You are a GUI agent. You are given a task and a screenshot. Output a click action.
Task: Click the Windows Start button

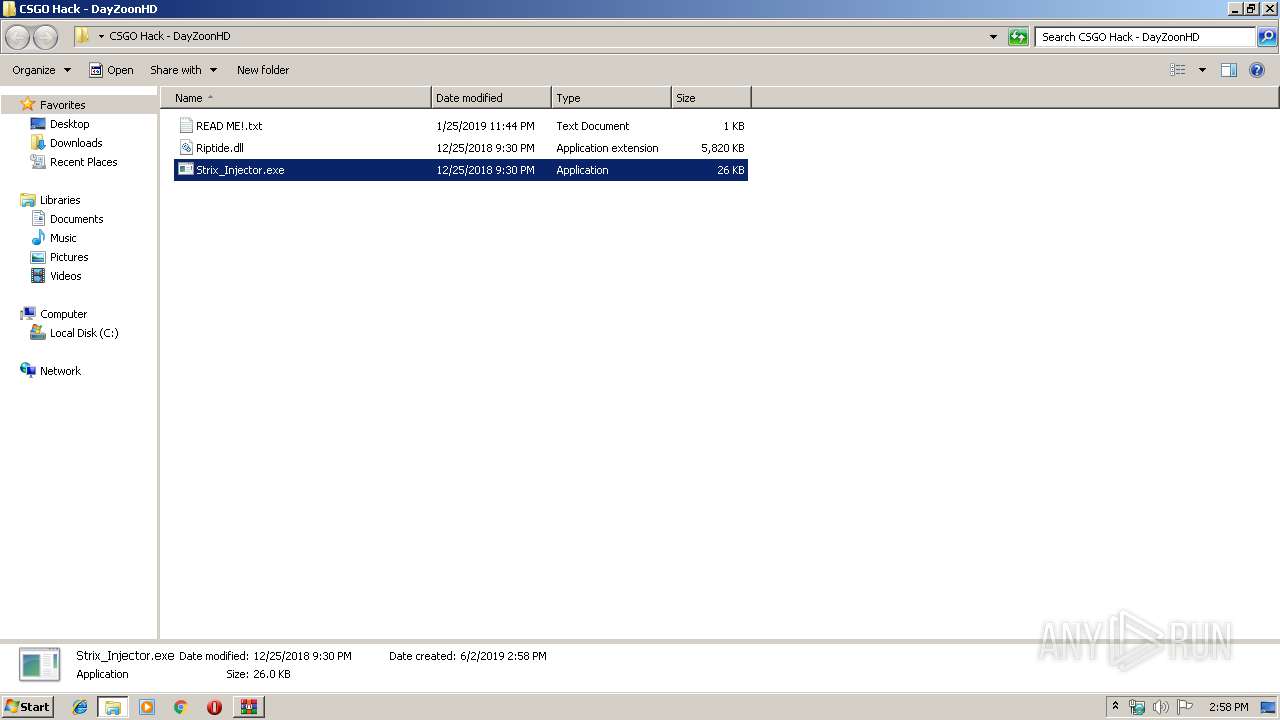(x=27, y=706)
